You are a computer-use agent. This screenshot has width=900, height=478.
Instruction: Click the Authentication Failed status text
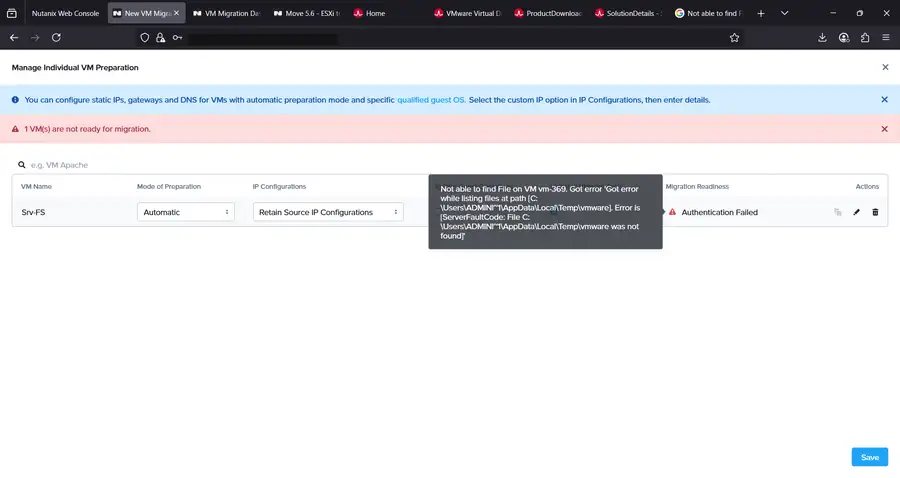(719, 212)
